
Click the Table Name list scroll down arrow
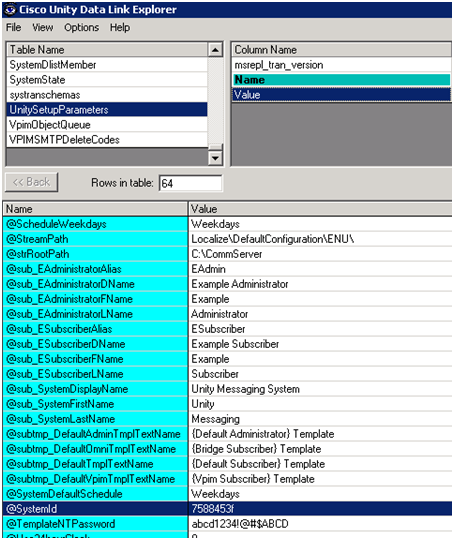pyautogui.click(x=216, y=158)
